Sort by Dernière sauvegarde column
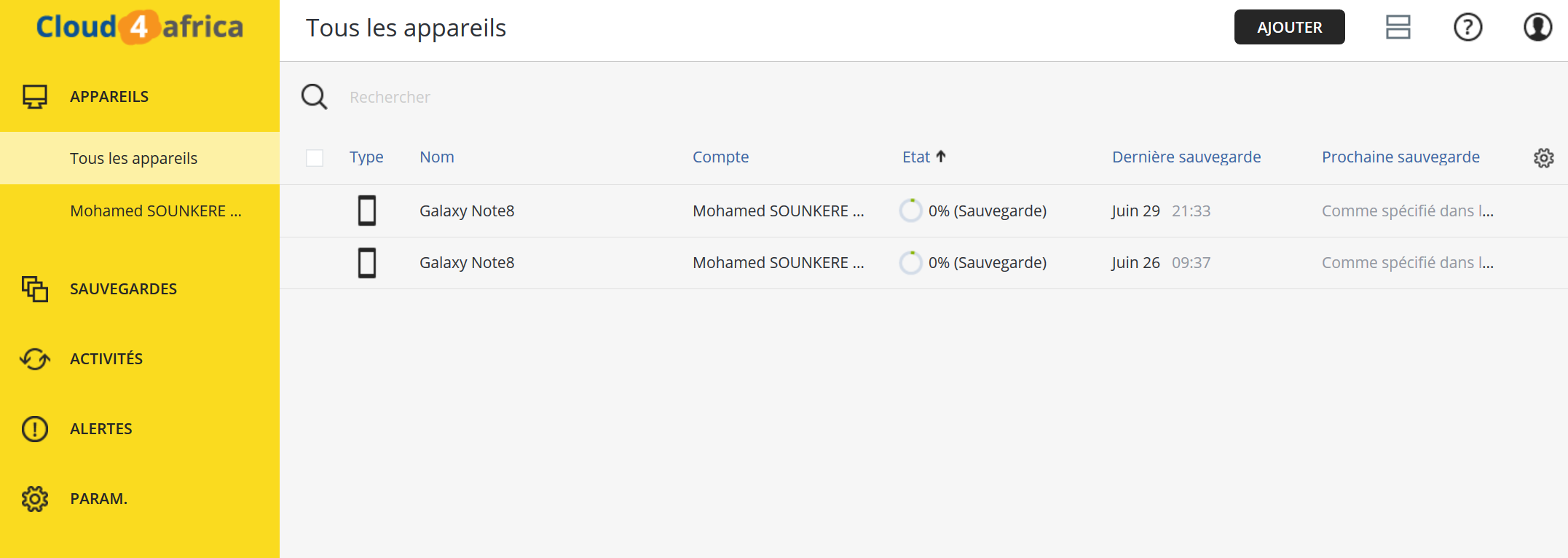This screenshot has height=558, width=1568. [x=1186, y=157]
